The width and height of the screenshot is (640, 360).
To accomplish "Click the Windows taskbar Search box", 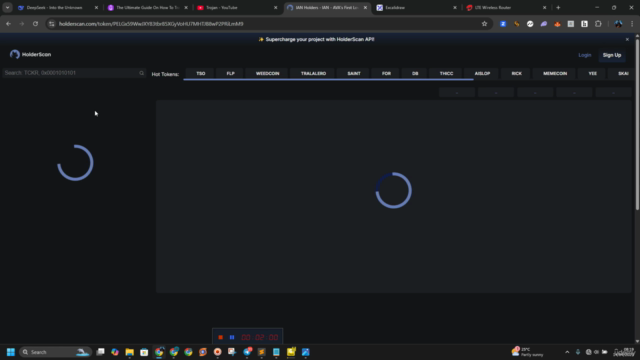I will 55,352.
